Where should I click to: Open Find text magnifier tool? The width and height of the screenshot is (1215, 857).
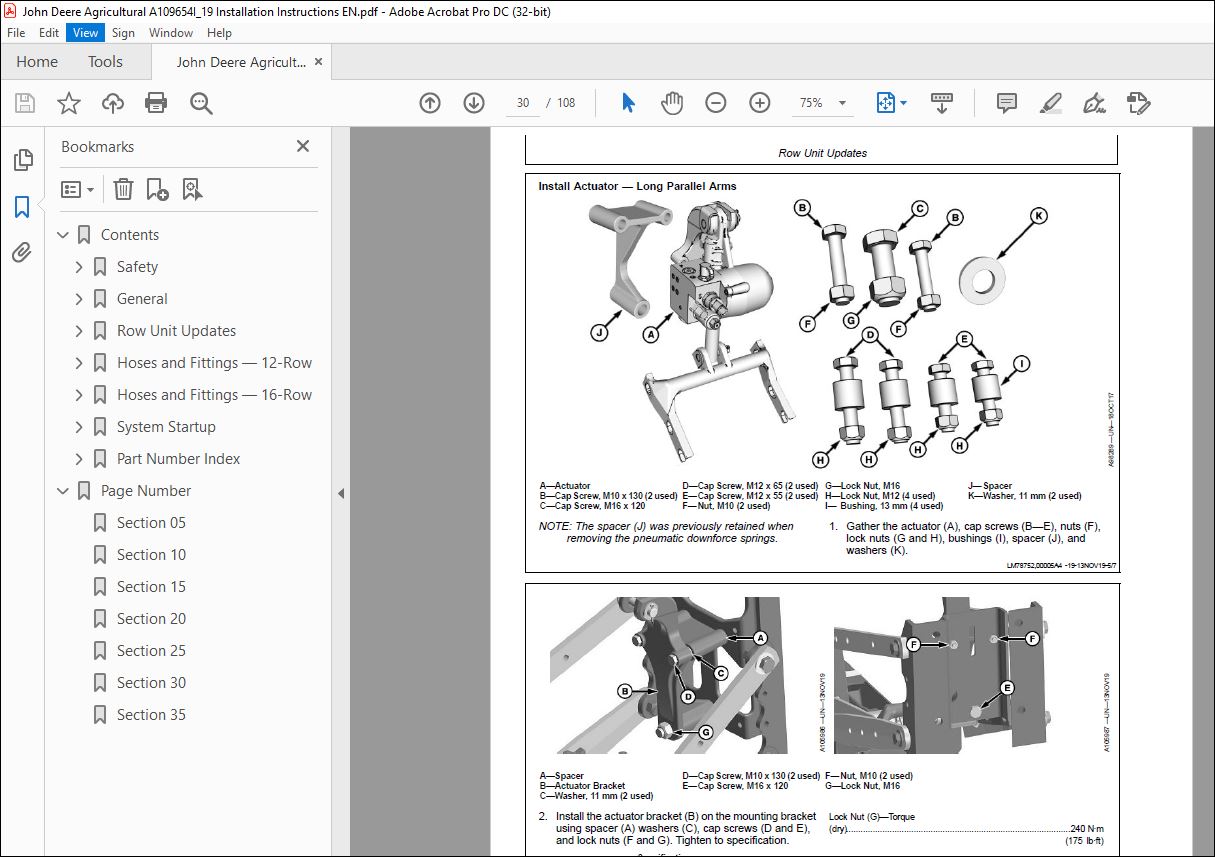click(x=201, y=103)
